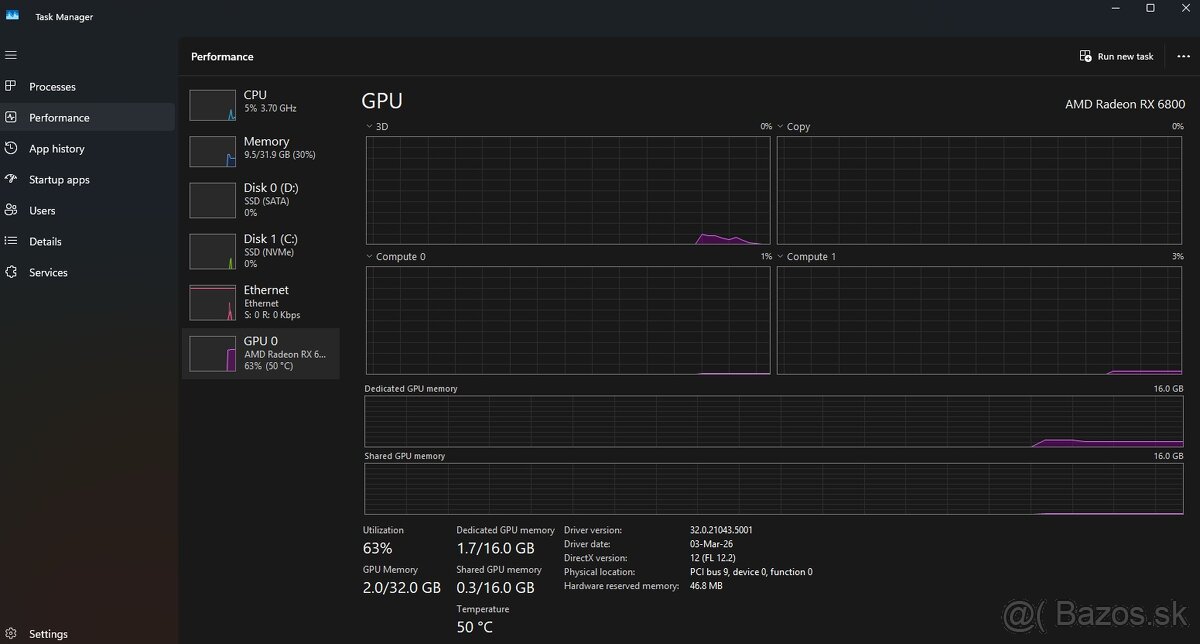Click the Services gear icon

click(x=11, y=272)
